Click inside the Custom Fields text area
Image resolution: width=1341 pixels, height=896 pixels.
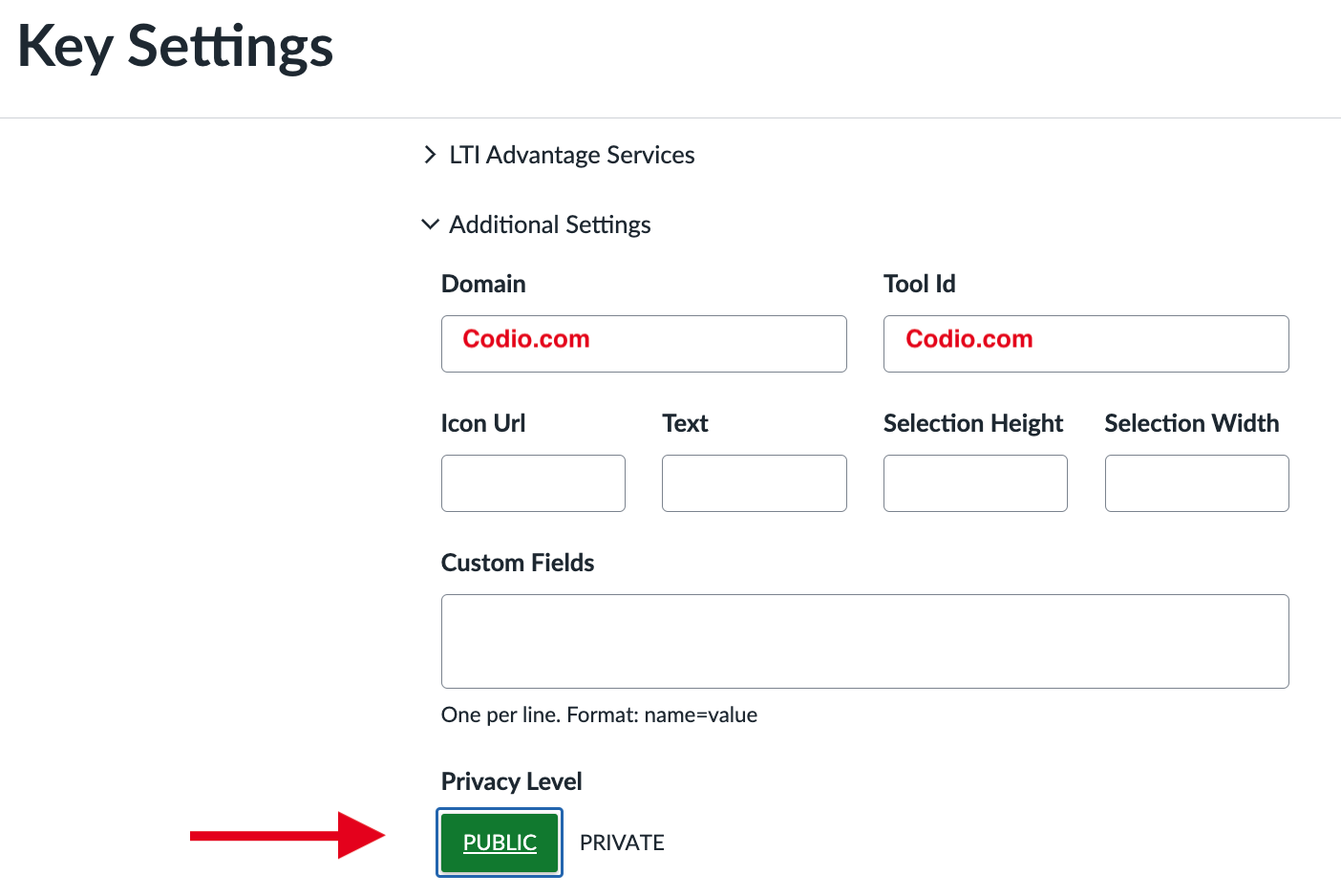coord(864,641)
